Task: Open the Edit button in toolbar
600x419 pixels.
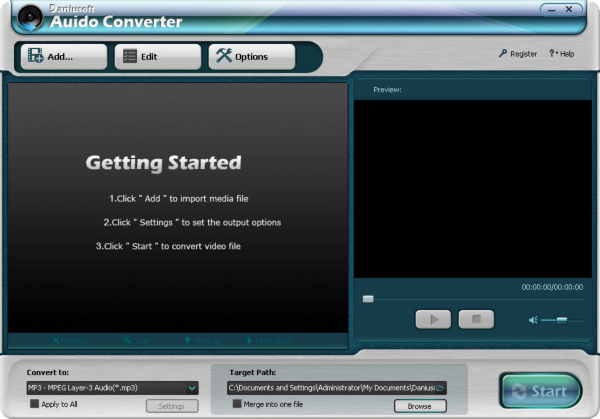Action: [158, 57]
